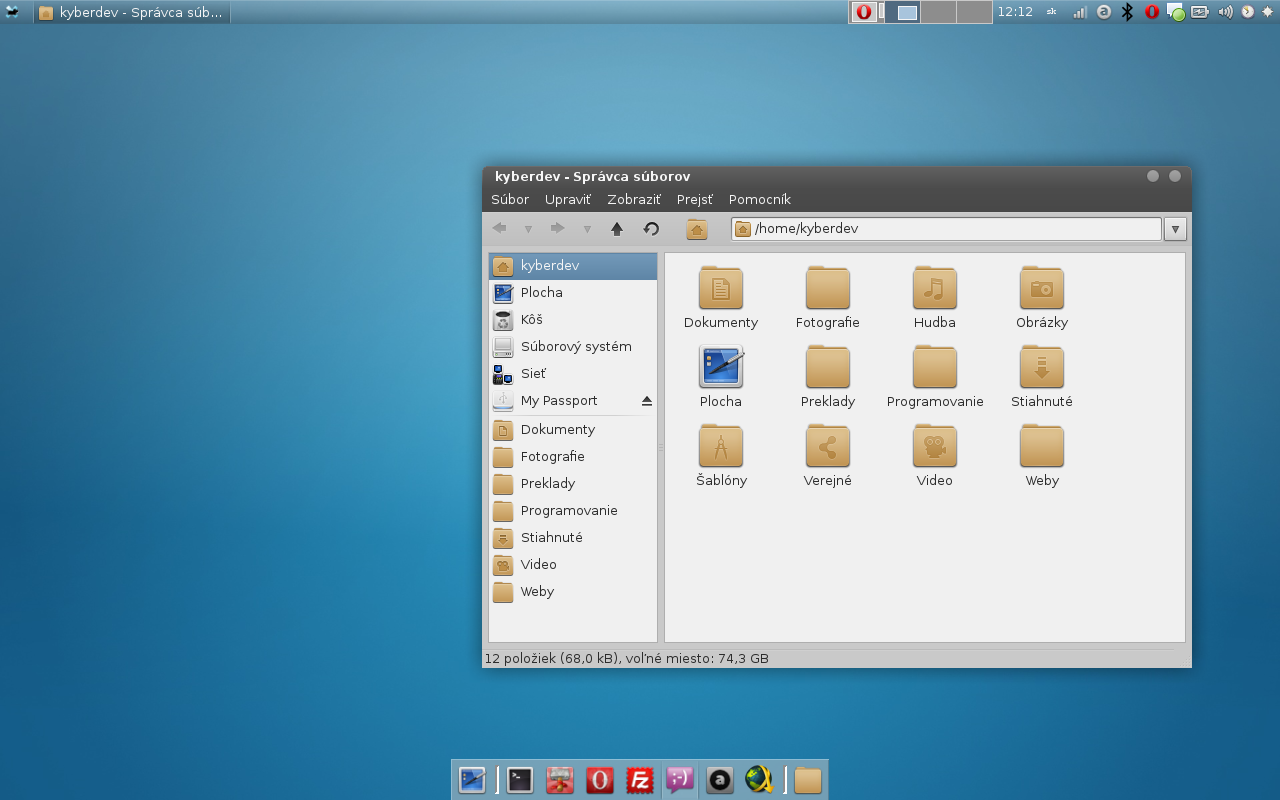Open the Weby folder in main pane
This screenshot has height=800, width=1280.
(x=1042, y=456)
